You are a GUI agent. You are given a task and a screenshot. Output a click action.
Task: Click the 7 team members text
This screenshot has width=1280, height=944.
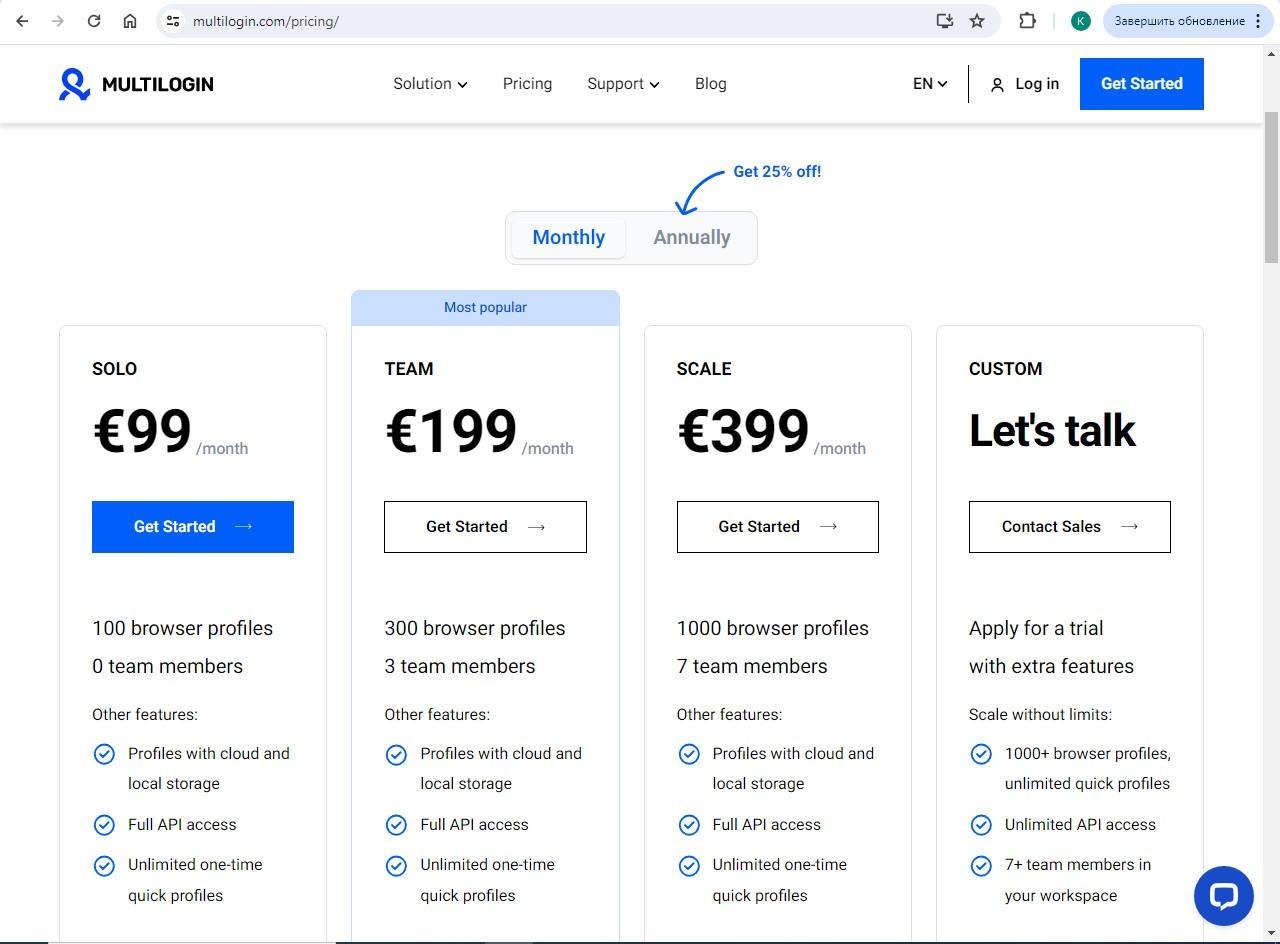click(x=752, y=667)
